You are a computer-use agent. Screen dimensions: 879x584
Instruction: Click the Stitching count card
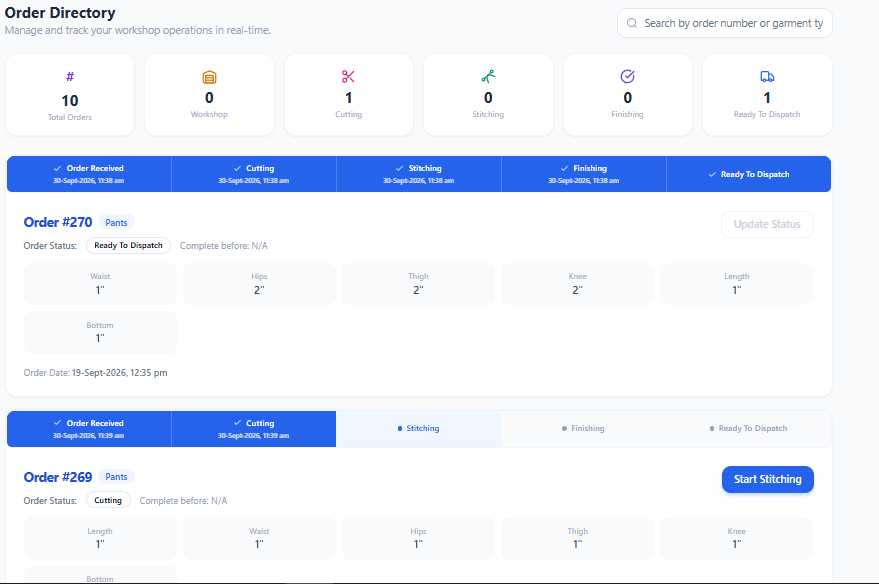488,95
